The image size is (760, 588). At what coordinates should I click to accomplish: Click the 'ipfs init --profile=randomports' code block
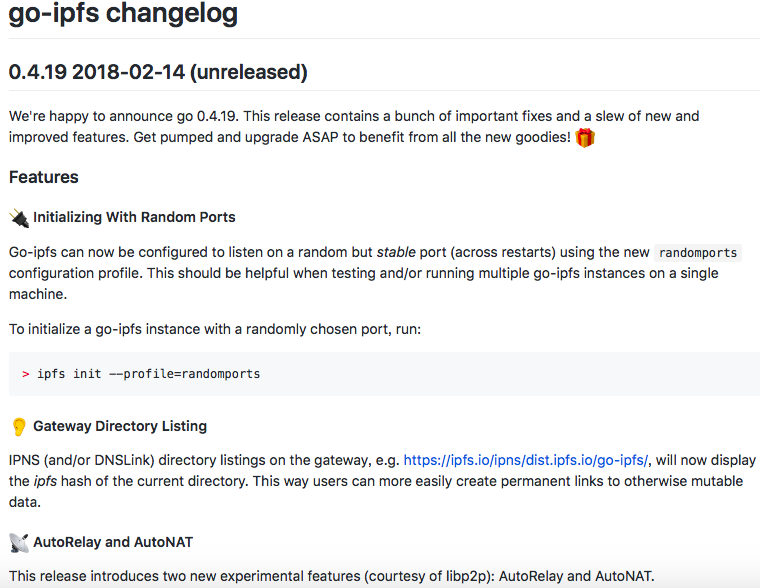click(384, 374)
